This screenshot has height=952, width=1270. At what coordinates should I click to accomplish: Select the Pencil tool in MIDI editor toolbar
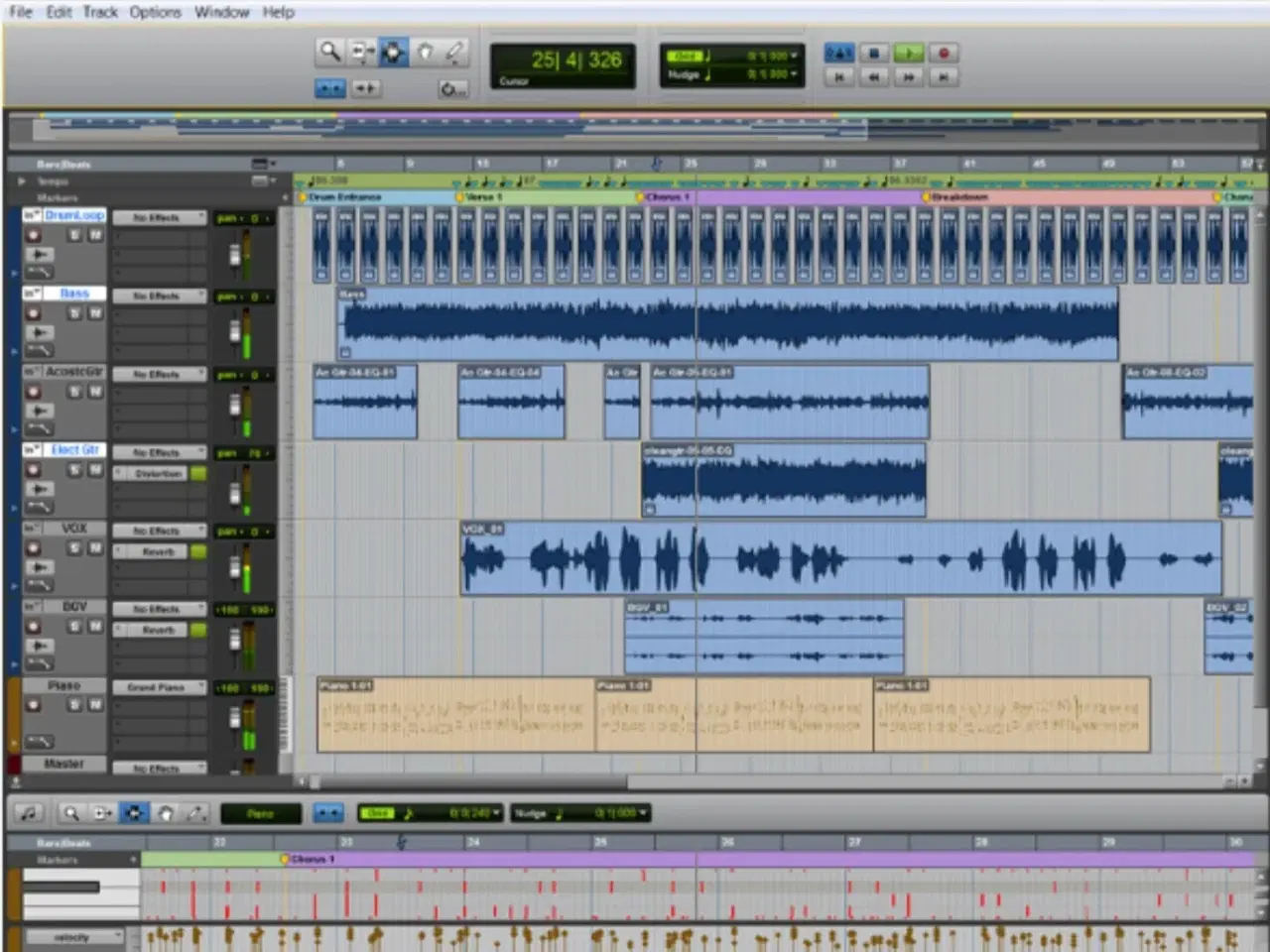click(196, 813)
